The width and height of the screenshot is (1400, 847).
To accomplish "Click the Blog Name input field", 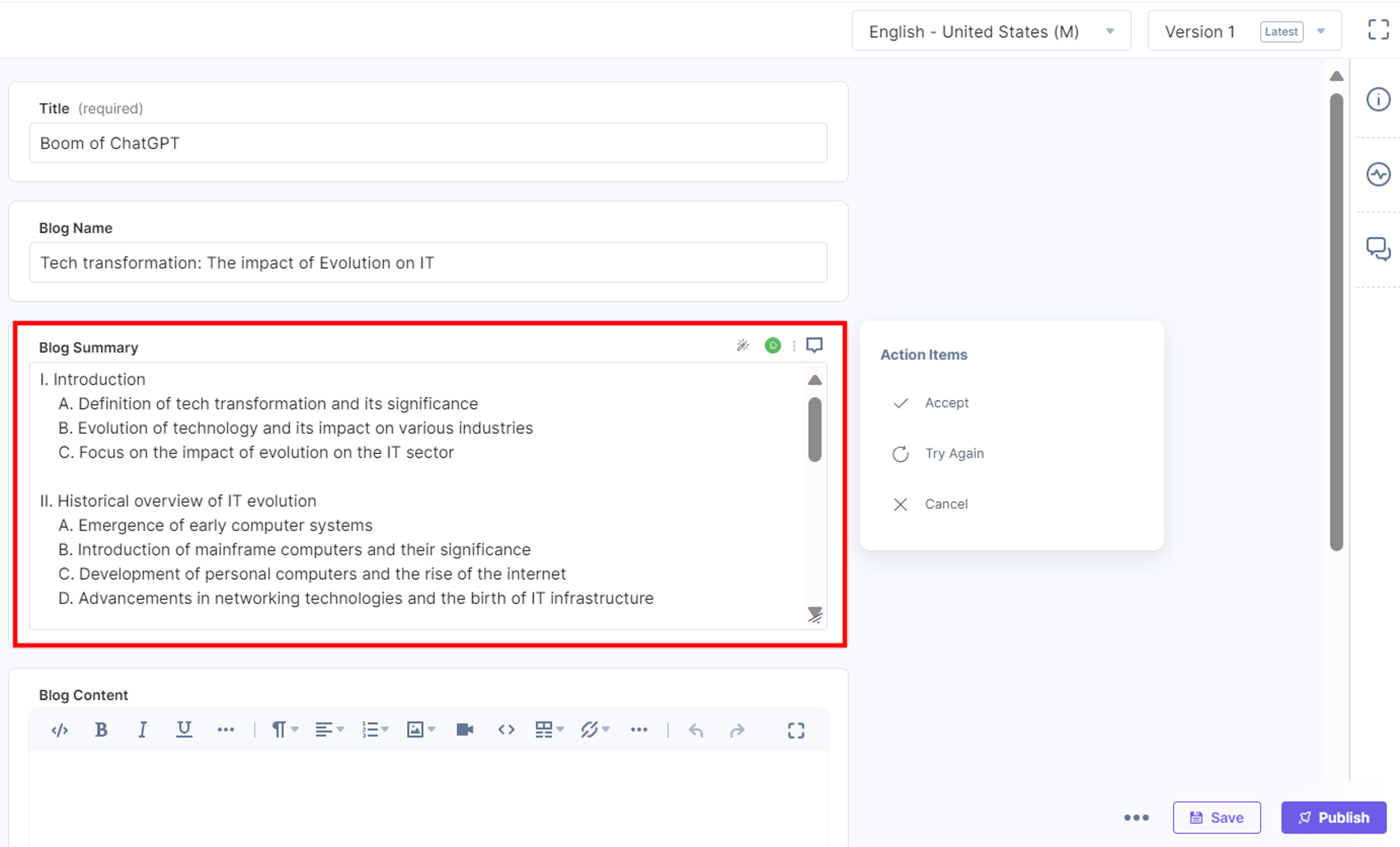I will (428, 263).
